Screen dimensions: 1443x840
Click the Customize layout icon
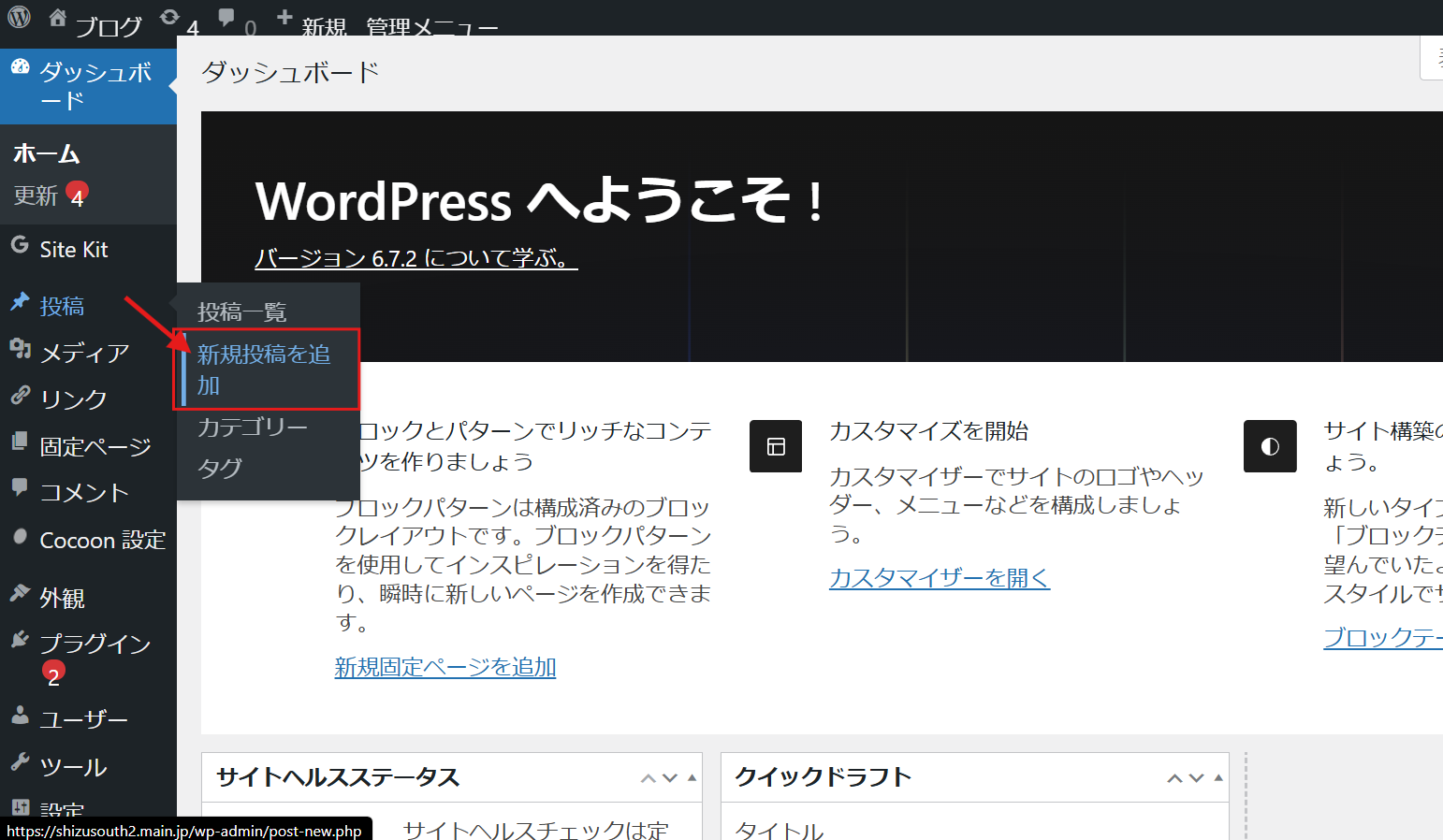(776, 446)
